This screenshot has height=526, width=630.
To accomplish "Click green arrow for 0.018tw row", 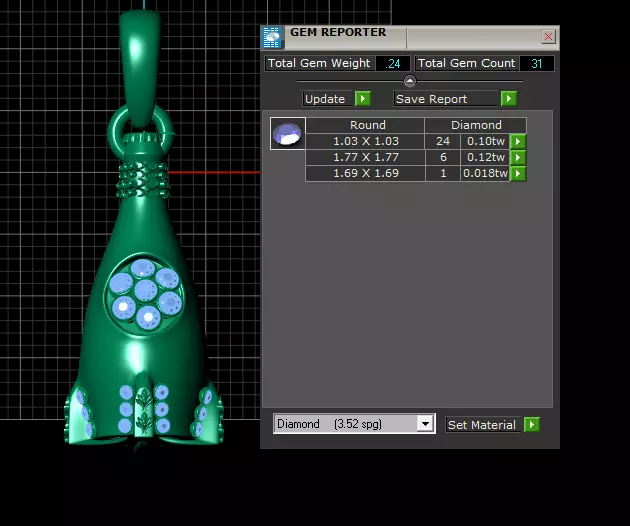I will coord(518,173).
